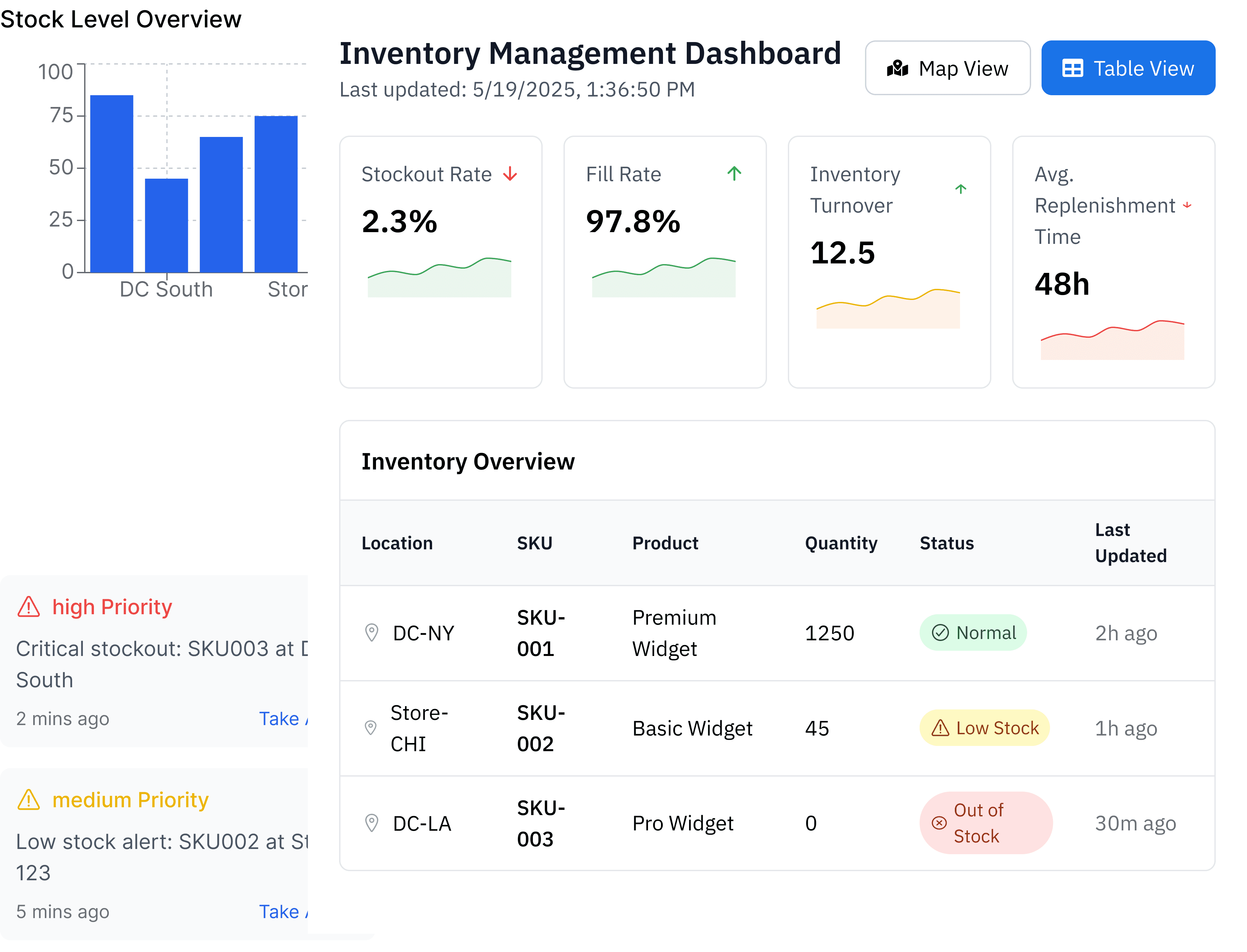This screenshot has height=952, width=1247.
Task: Click Basic Widget product name
Action: coord(692,728)
